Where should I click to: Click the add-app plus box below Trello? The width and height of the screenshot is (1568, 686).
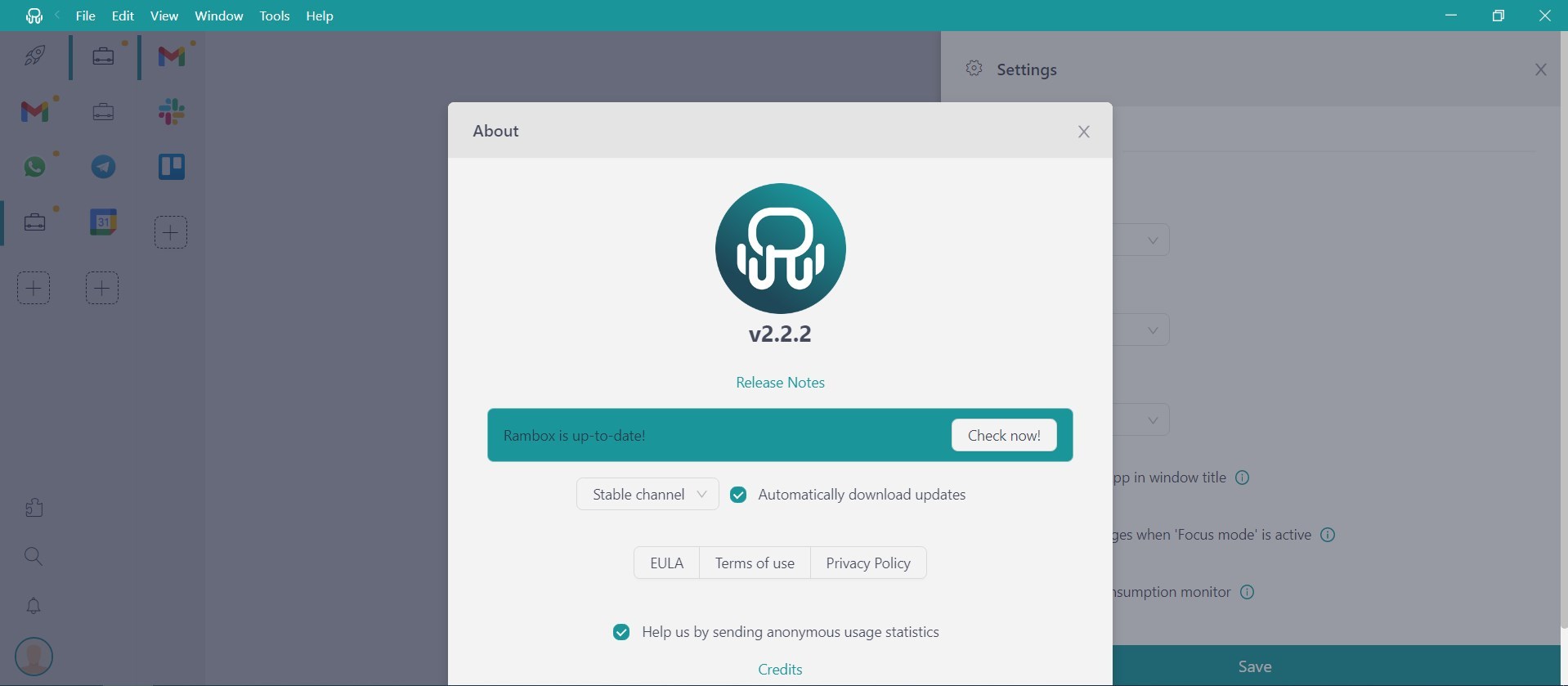[x=171, y=232]
